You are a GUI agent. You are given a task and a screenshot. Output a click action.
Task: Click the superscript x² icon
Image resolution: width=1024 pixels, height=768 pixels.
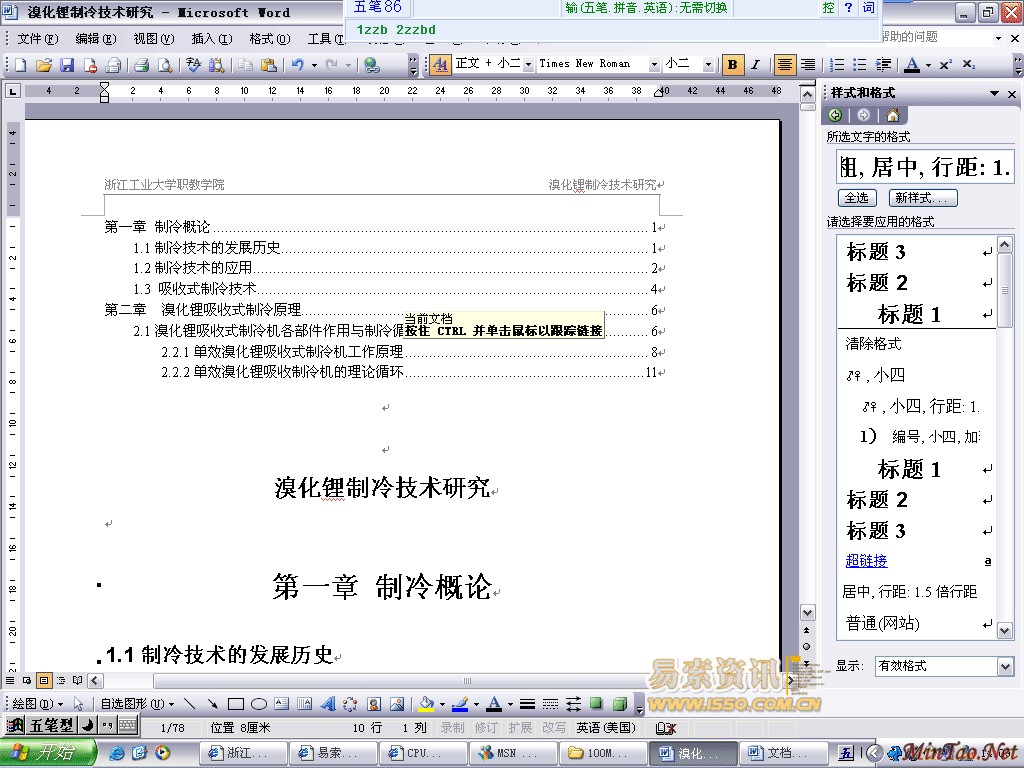pos(945,65)
